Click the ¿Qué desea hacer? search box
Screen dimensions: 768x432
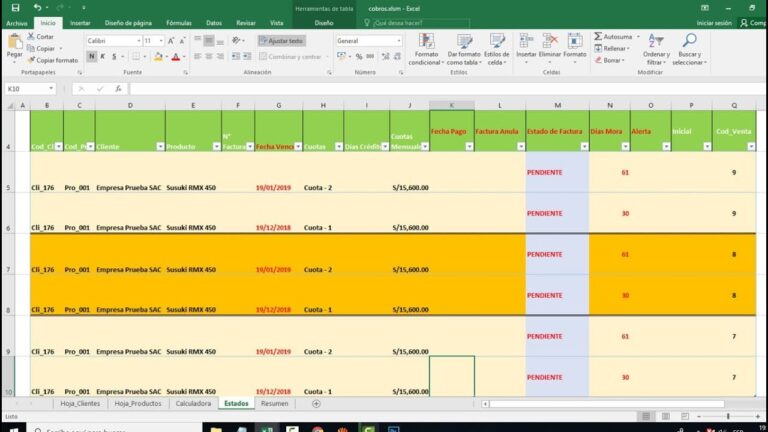pyautogui.click(x=417, y=23)
